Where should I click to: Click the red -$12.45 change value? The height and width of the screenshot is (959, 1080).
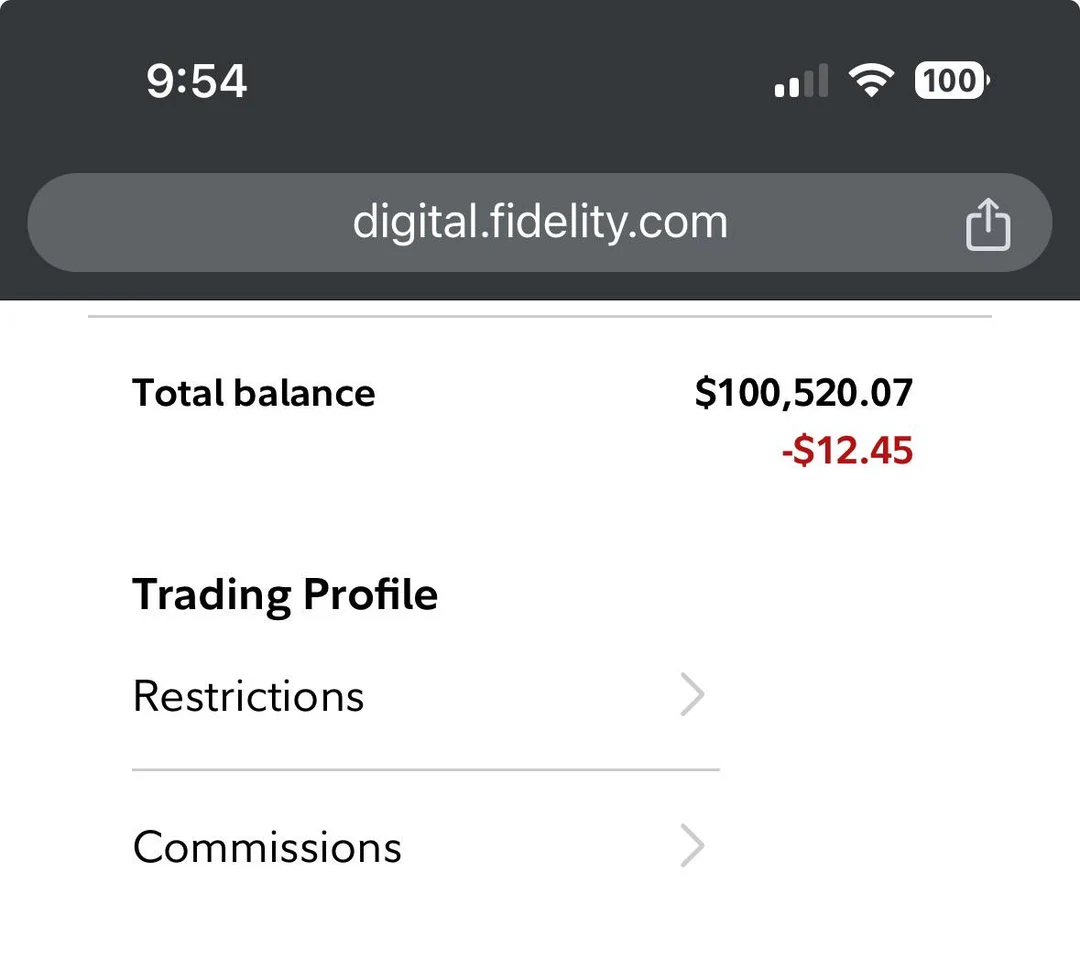coord(847,451)
